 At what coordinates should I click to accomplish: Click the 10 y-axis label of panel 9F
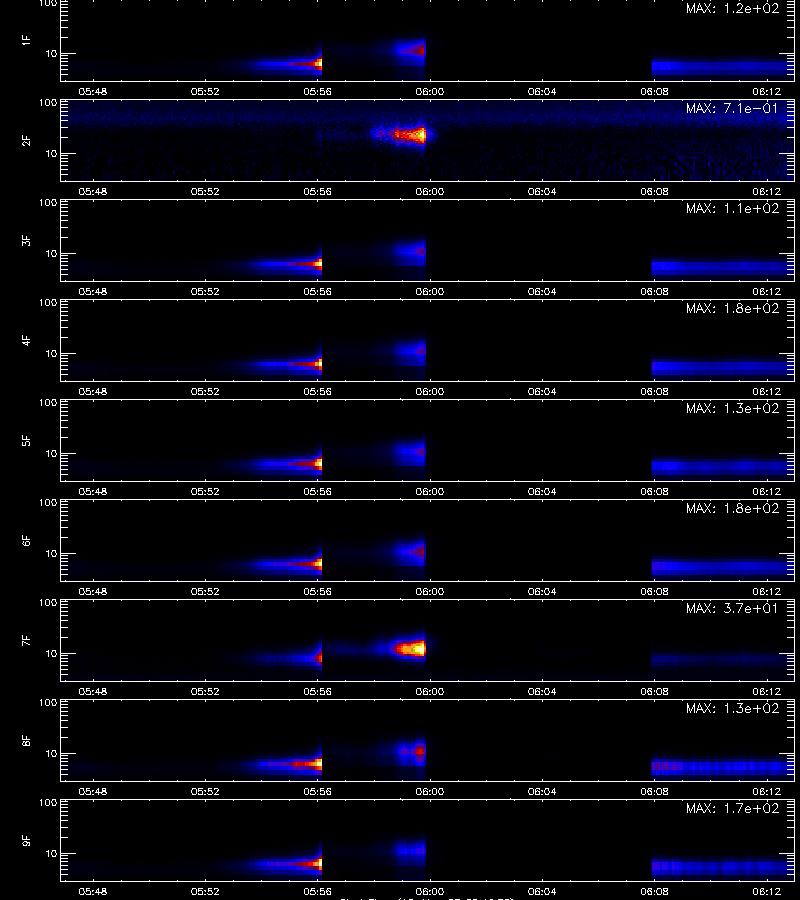tap(51, 854)
